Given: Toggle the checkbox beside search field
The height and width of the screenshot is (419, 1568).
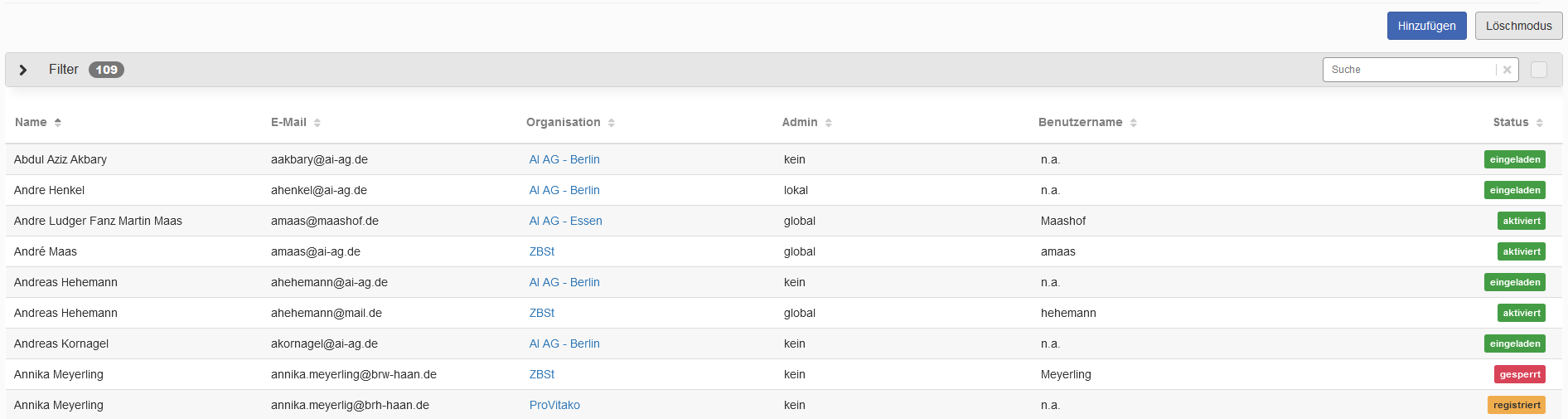Looking at the screenshot, I should point(1539,70).
